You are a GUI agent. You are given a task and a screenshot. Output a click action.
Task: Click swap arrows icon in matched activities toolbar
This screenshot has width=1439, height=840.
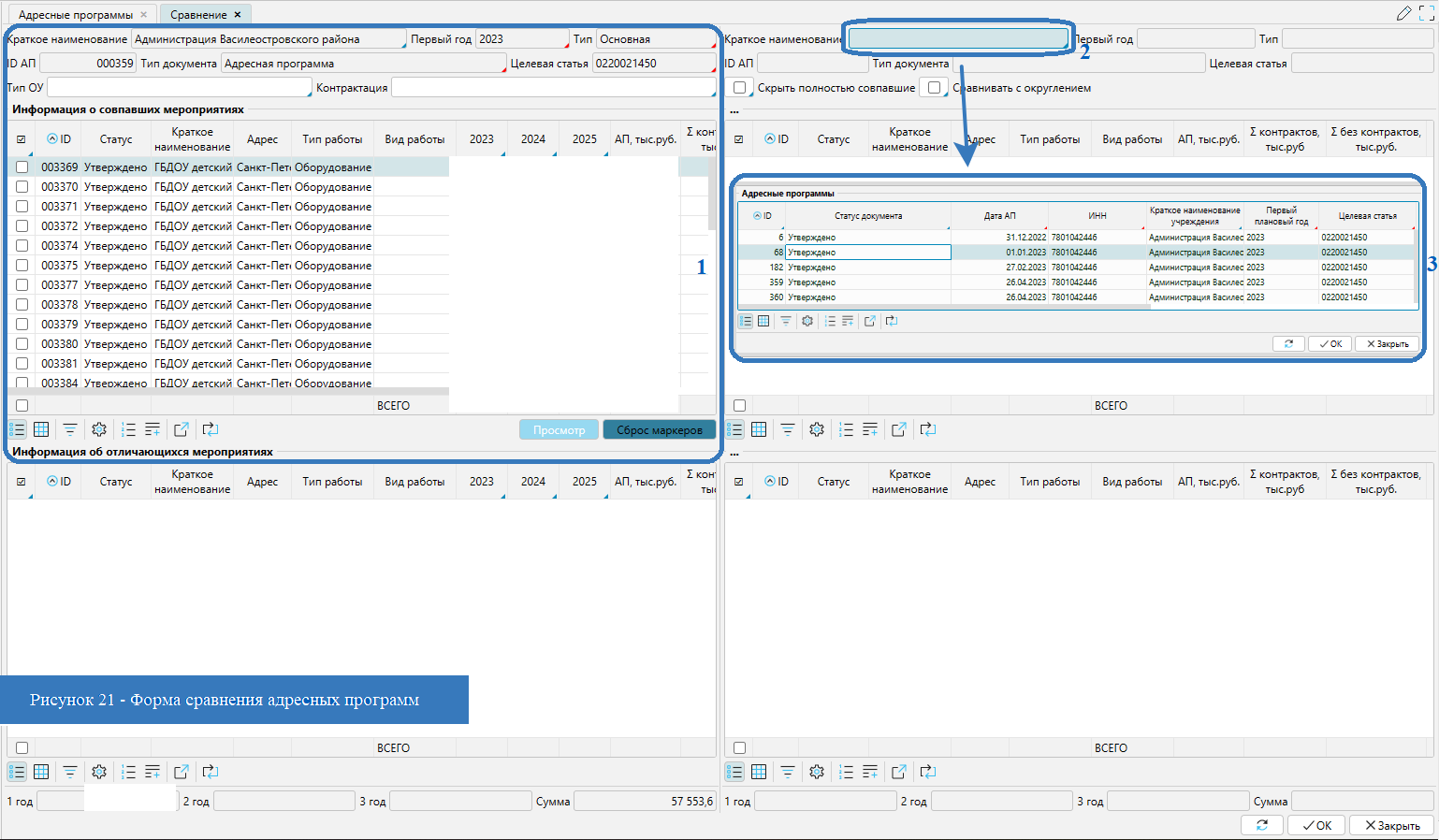(211, 429)
